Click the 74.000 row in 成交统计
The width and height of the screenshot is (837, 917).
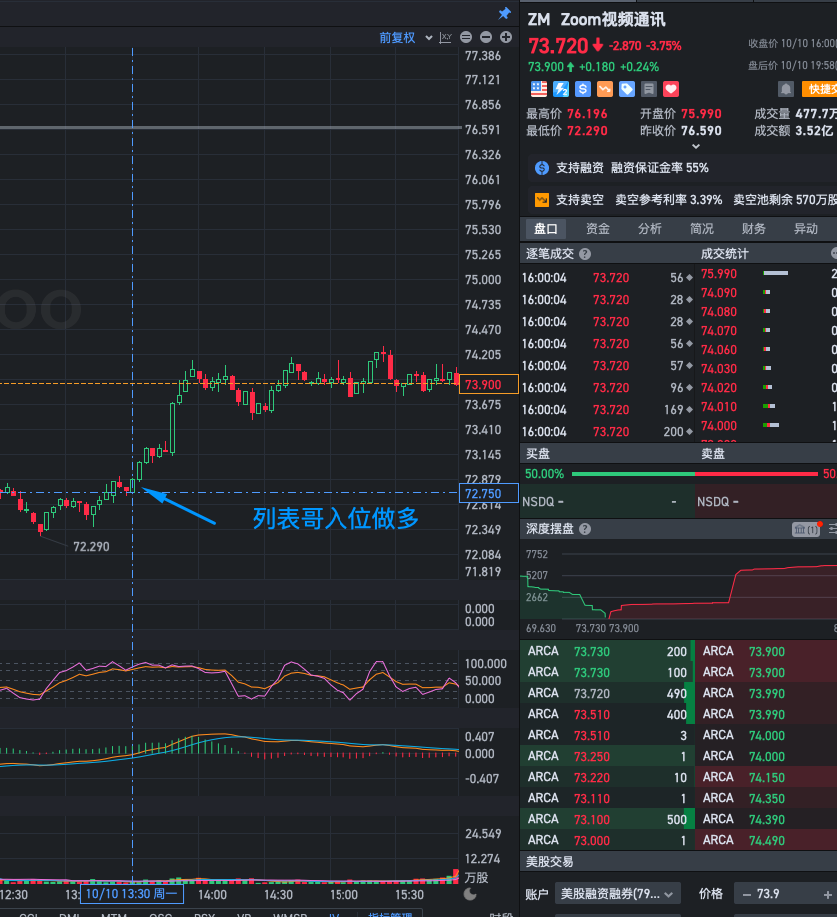[x=767, y=426]
